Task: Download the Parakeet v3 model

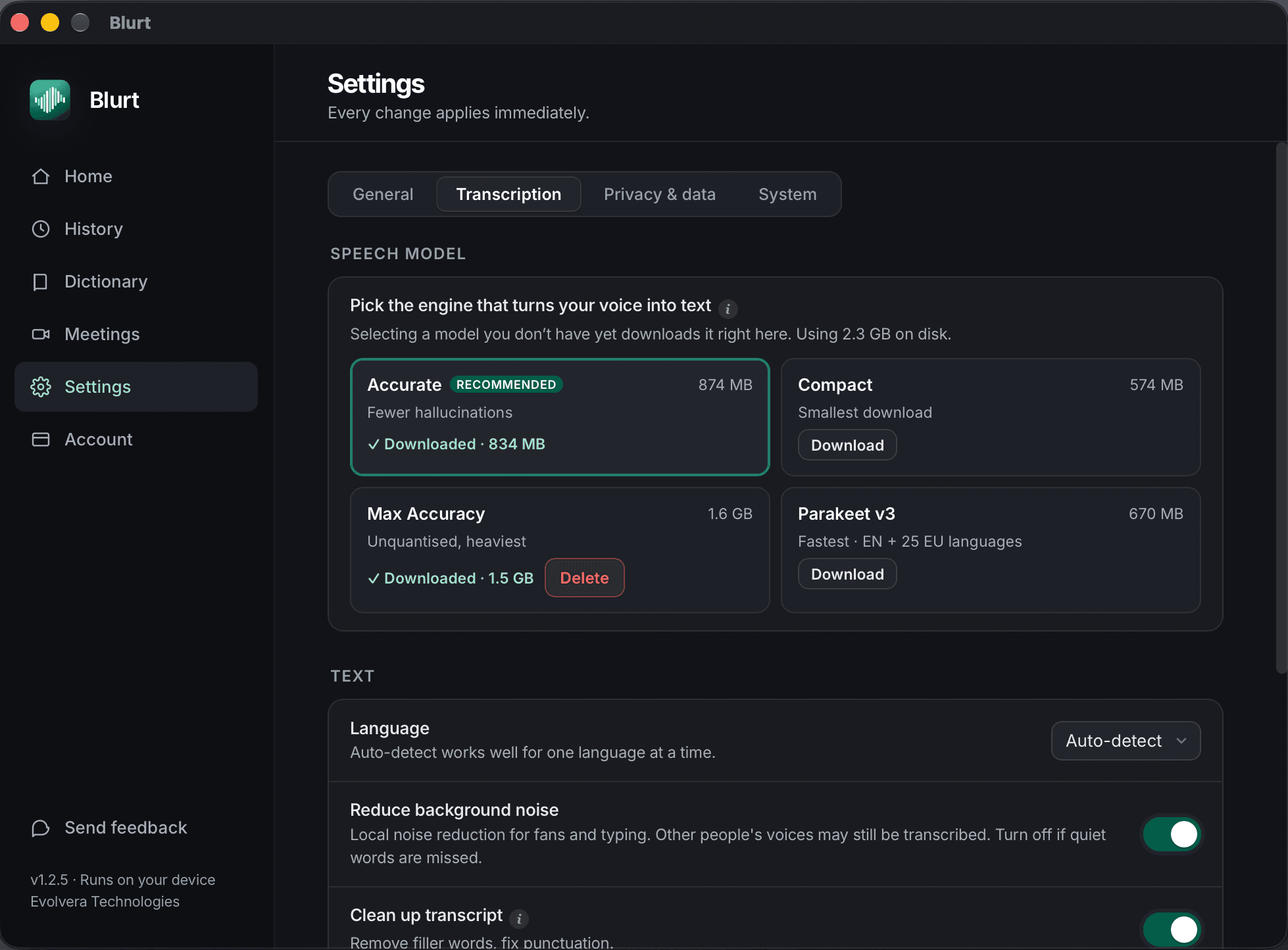Action: (847, 574)
